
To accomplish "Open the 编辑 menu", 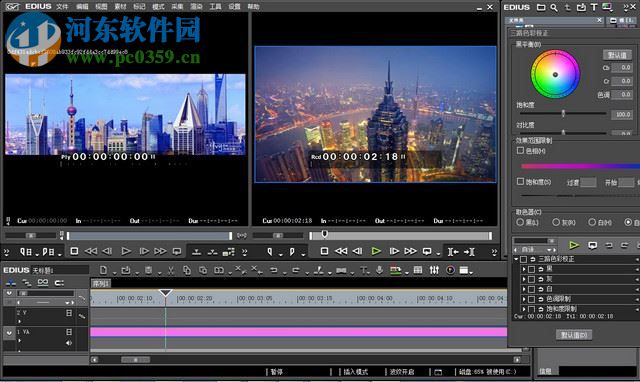I will 82,7.
